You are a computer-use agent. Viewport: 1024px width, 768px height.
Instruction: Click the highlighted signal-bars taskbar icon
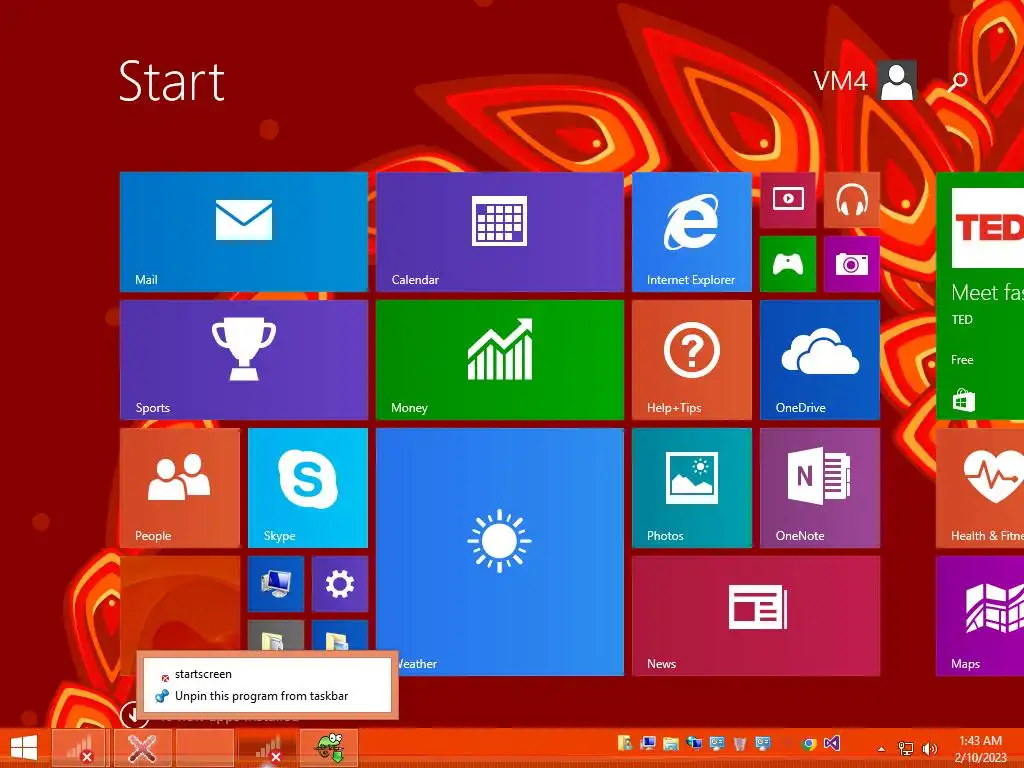click(x=268, y=748)
